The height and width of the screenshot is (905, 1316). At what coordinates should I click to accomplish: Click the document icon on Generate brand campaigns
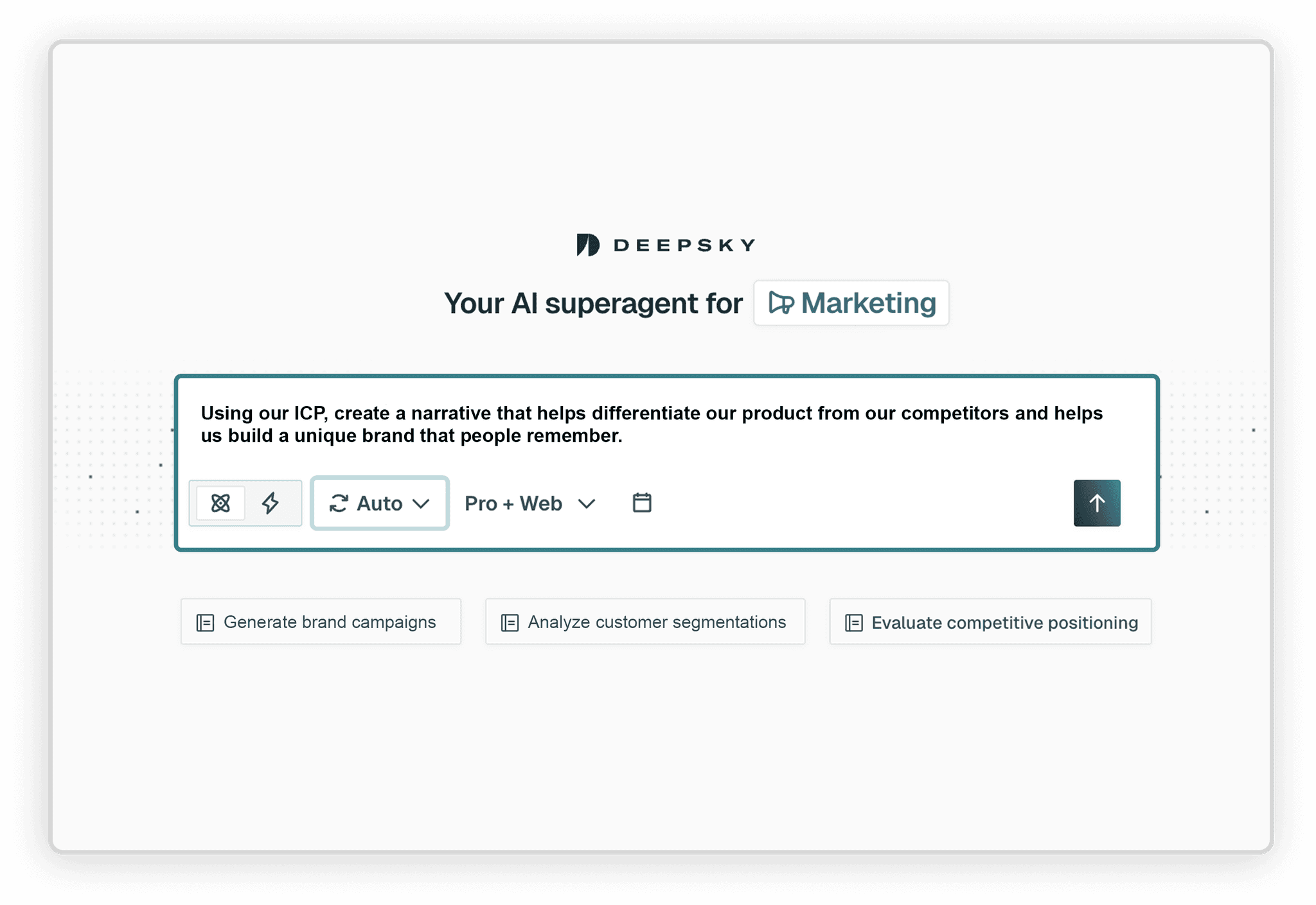pyautogui.click(x=205, y=622)
